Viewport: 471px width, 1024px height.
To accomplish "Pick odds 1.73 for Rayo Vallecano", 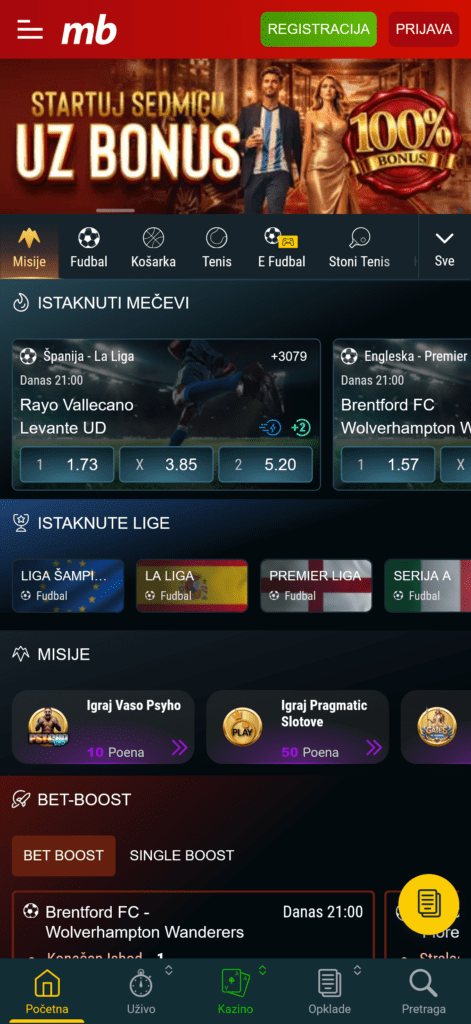I will pyautogui.click(x=67, y=464).
